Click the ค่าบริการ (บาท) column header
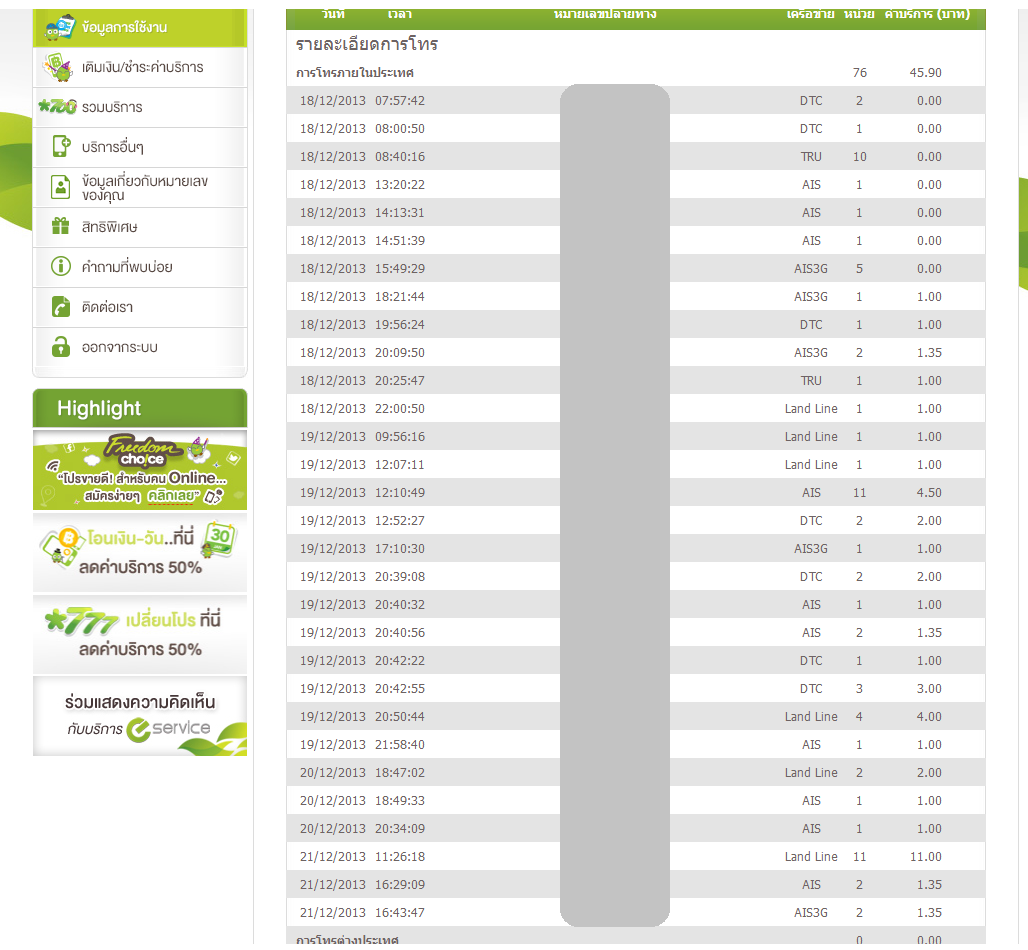The width and height of the screenshot is (1028, 950). coord(927,14)
